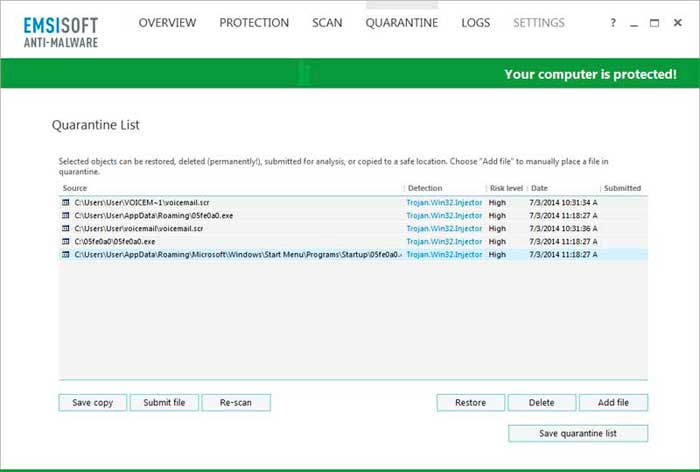Click file icon of C:\05fe0a0\05fe0a0.exe row
The image size is (700, 472).
coord(65,241)
